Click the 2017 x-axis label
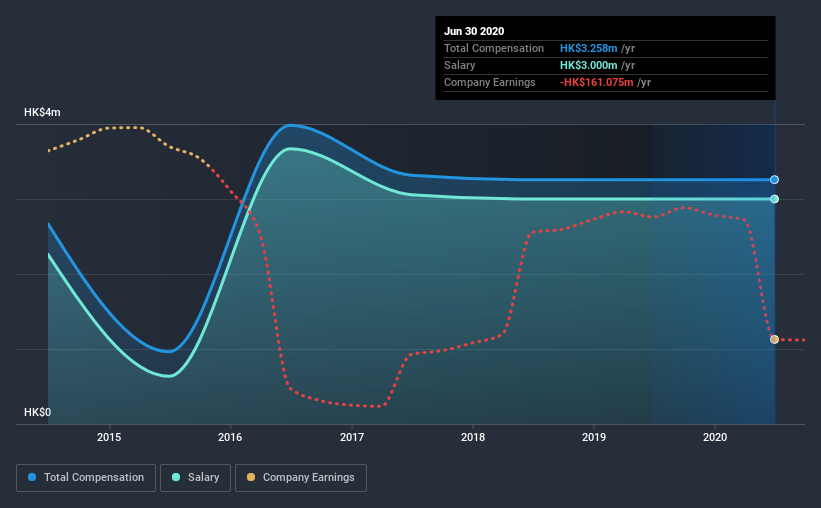The width and height of the screenshot is (821, 508). [352, 437]
